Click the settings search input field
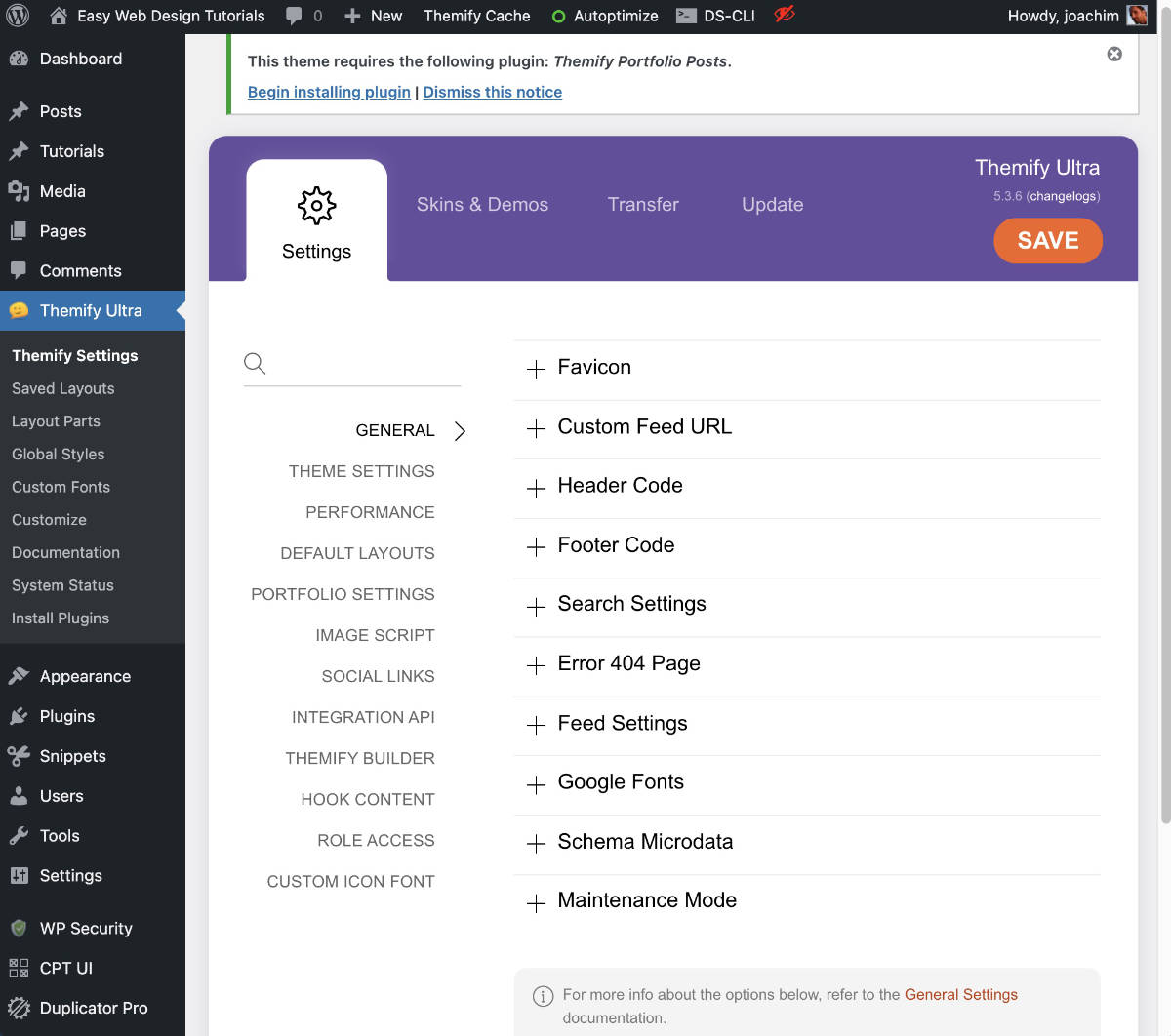This screenshot has width=1171, height=1036. click(x=351, y=364)
